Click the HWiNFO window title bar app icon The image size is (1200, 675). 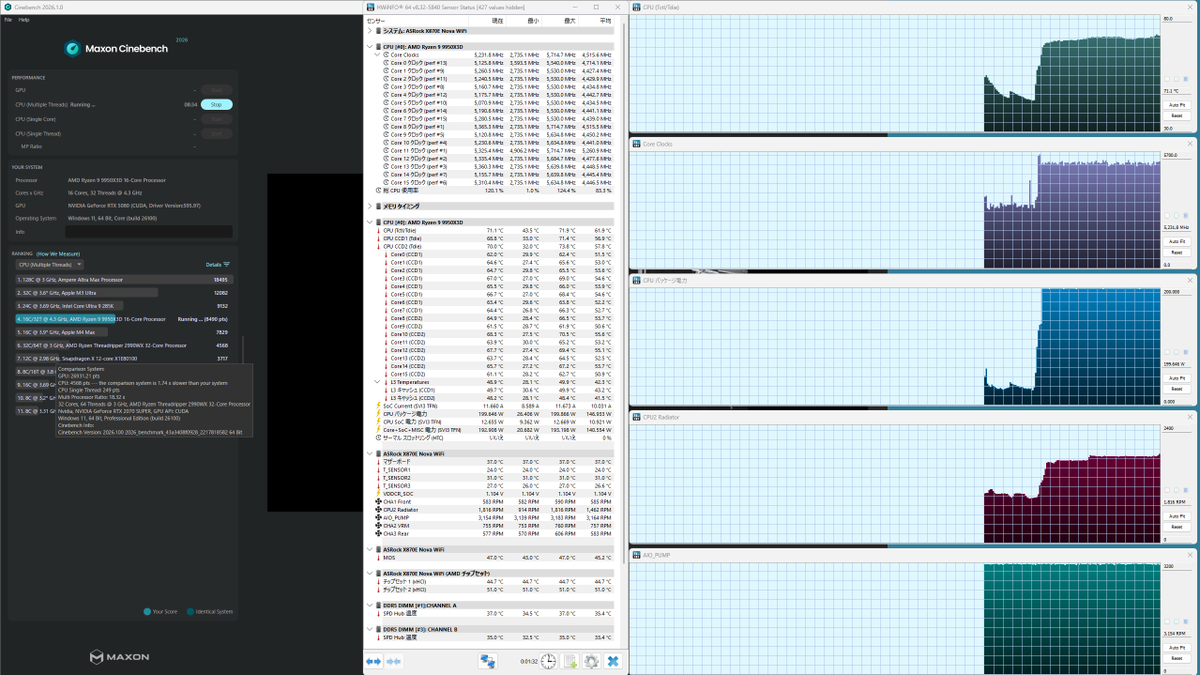click(371, 7)
